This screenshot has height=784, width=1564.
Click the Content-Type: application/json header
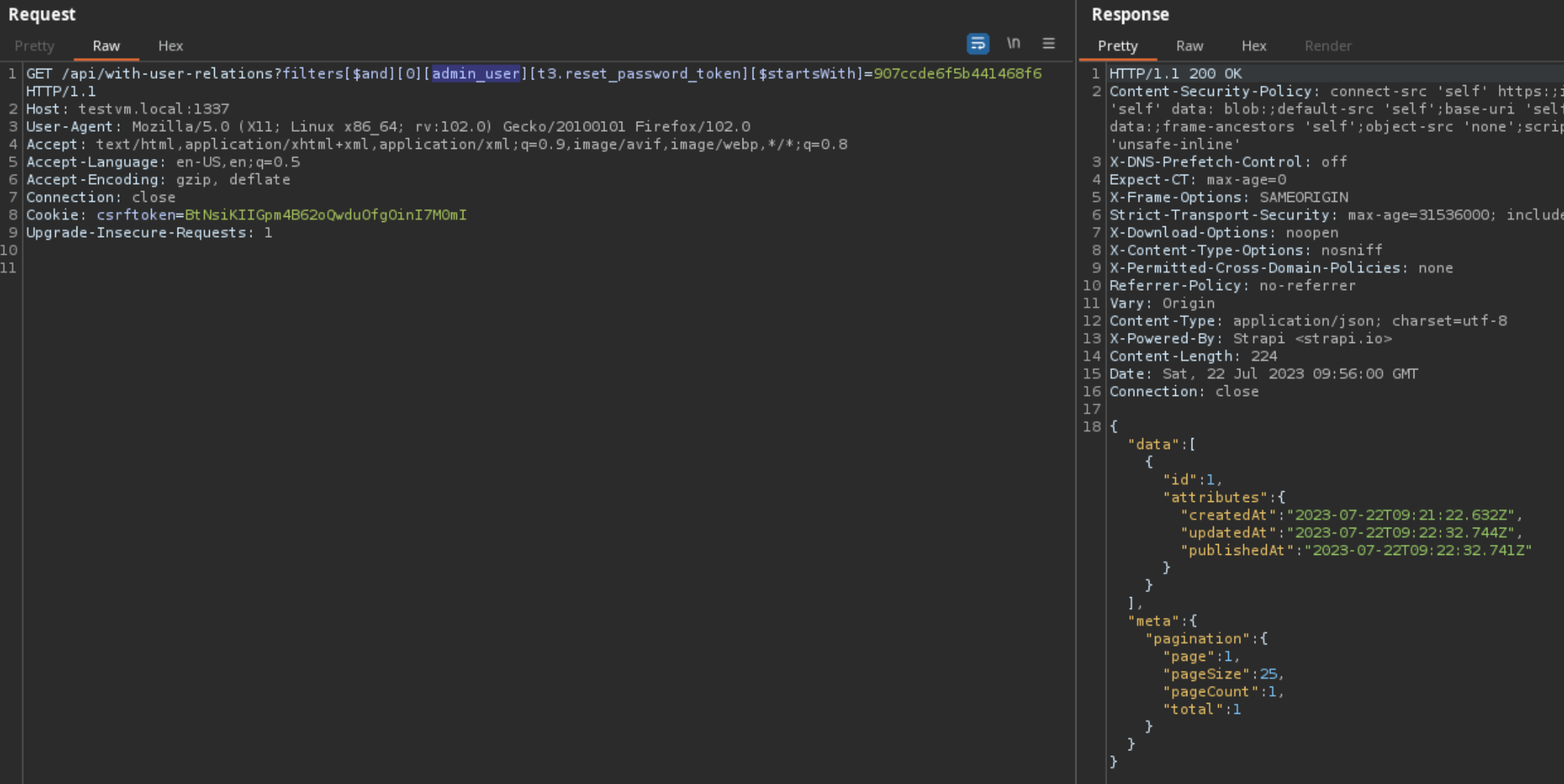coord(1308,321)
